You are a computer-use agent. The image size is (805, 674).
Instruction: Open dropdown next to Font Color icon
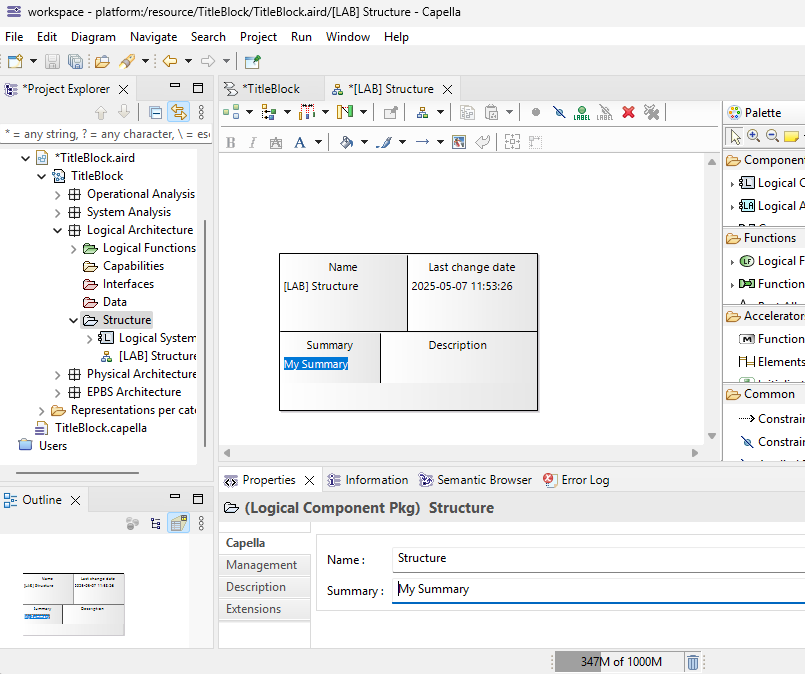[318, 142]
